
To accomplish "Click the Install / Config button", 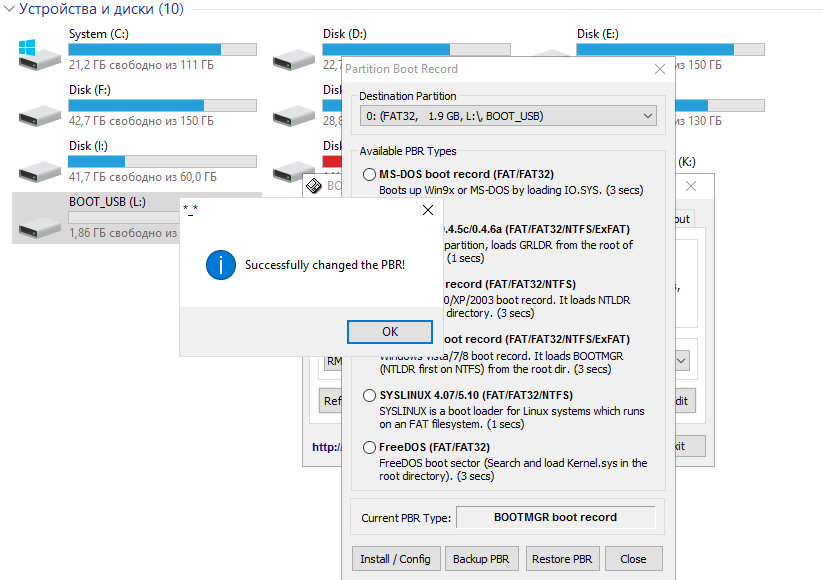I will pyautogui.click(x=395, y=559).
